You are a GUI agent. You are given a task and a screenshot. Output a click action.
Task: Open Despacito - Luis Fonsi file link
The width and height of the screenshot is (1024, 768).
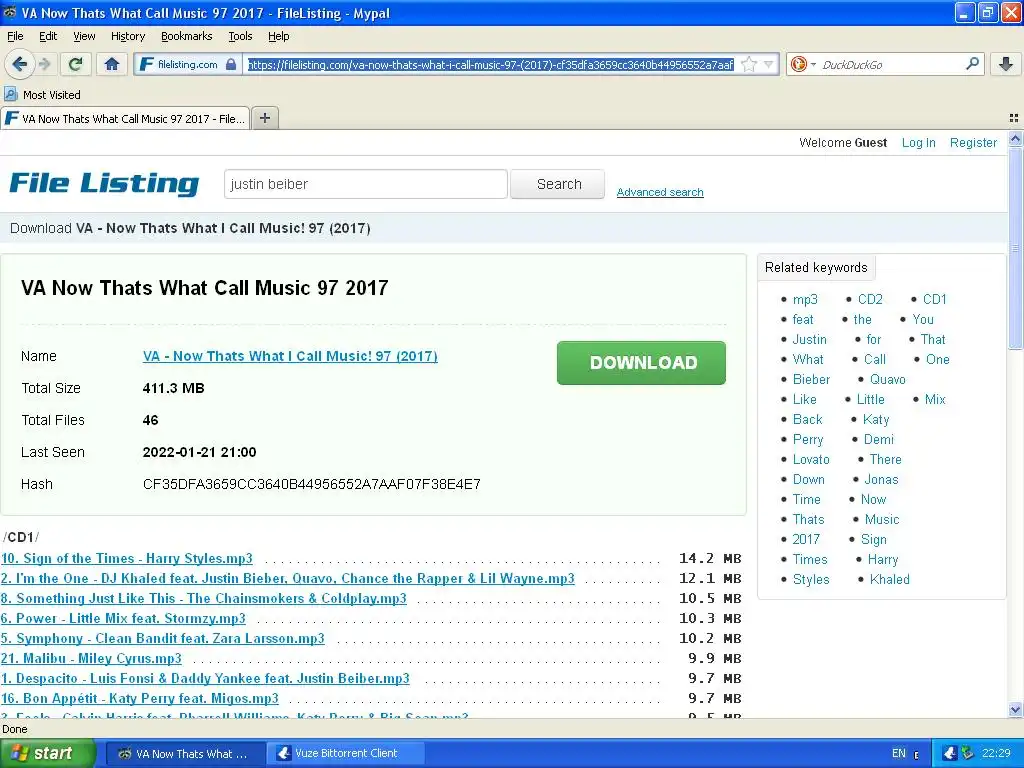click(x=205, y=679)
